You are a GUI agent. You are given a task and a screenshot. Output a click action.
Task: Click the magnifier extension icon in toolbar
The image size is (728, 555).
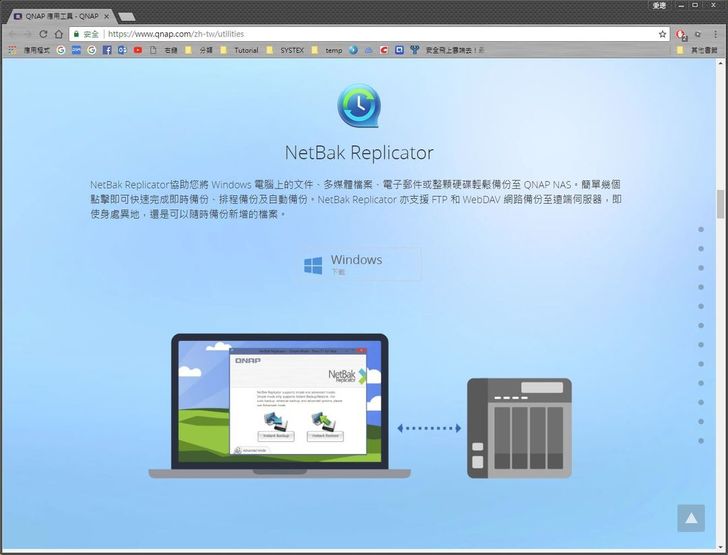coord(698,34)
